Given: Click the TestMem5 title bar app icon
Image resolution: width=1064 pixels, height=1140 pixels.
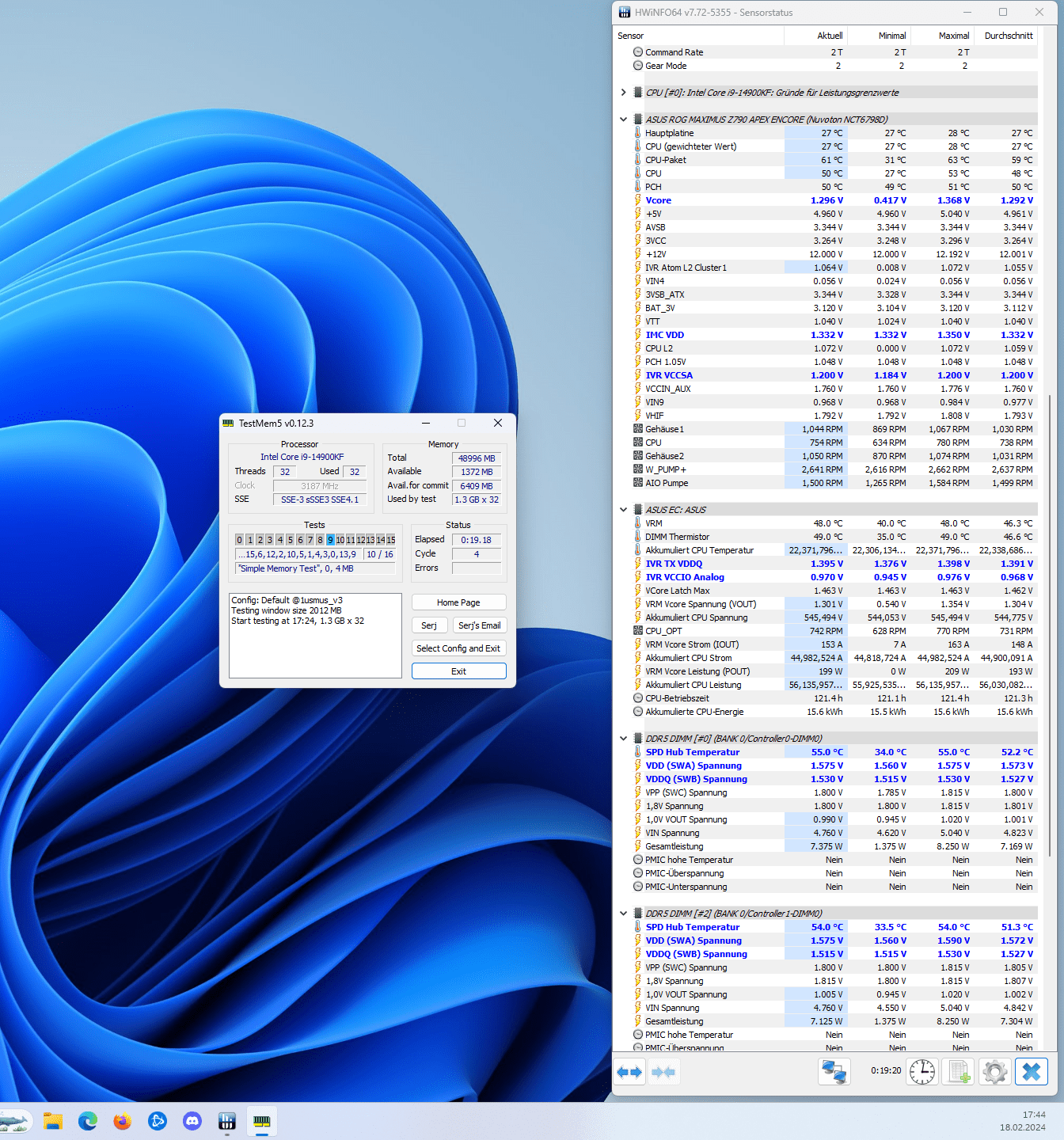Looking at the screenshot, I should point(228,424).
